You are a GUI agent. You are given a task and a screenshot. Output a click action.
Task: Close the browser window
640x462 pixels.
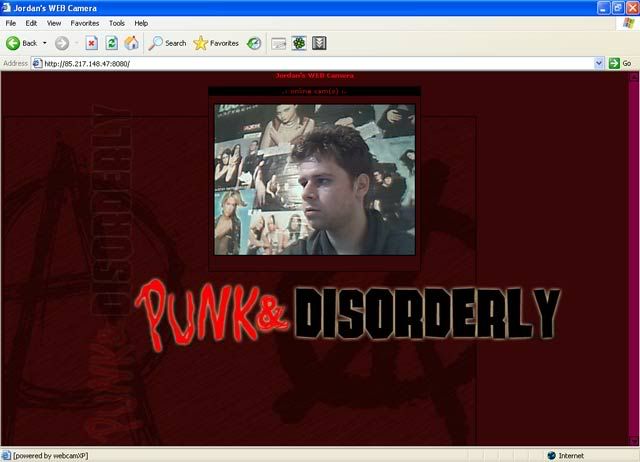632,8
